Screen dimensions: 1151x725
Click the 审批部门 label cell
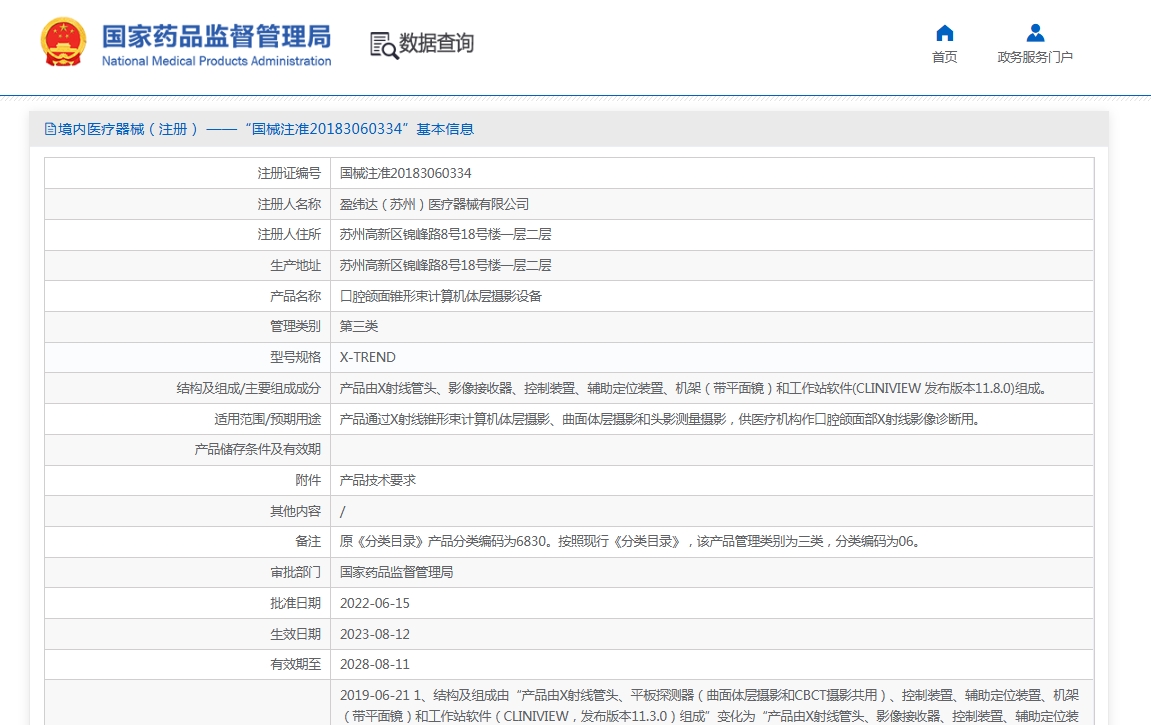(188, 572)
